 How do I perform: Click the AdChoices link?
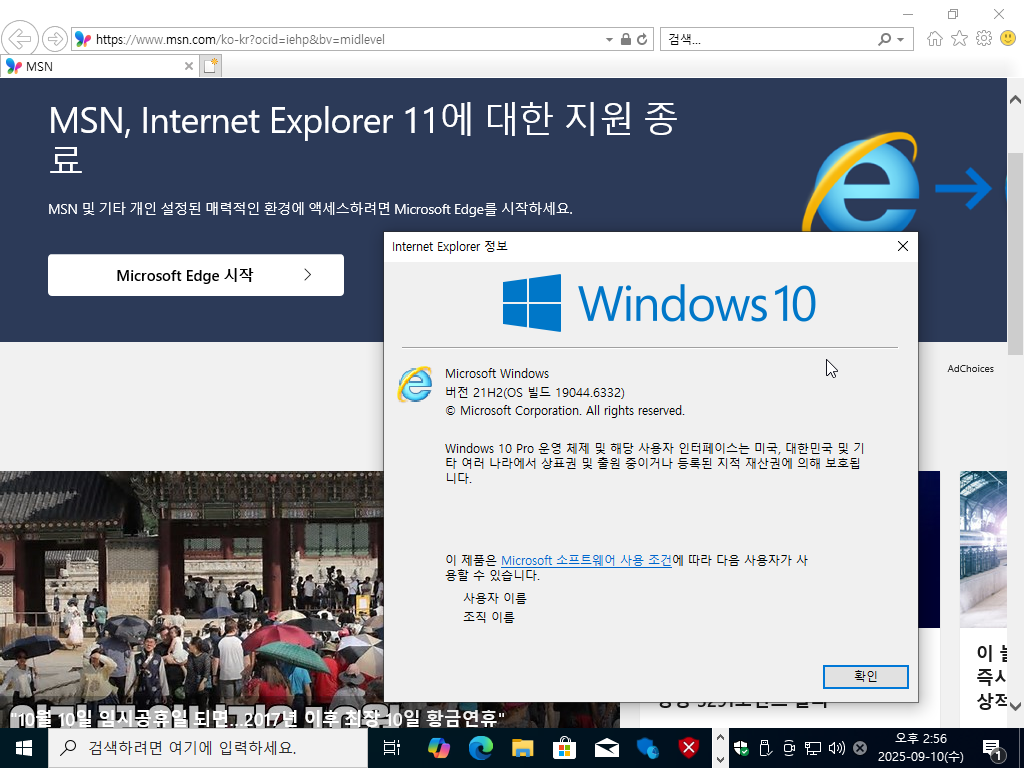pyautogui.click(x=970, y=369)
